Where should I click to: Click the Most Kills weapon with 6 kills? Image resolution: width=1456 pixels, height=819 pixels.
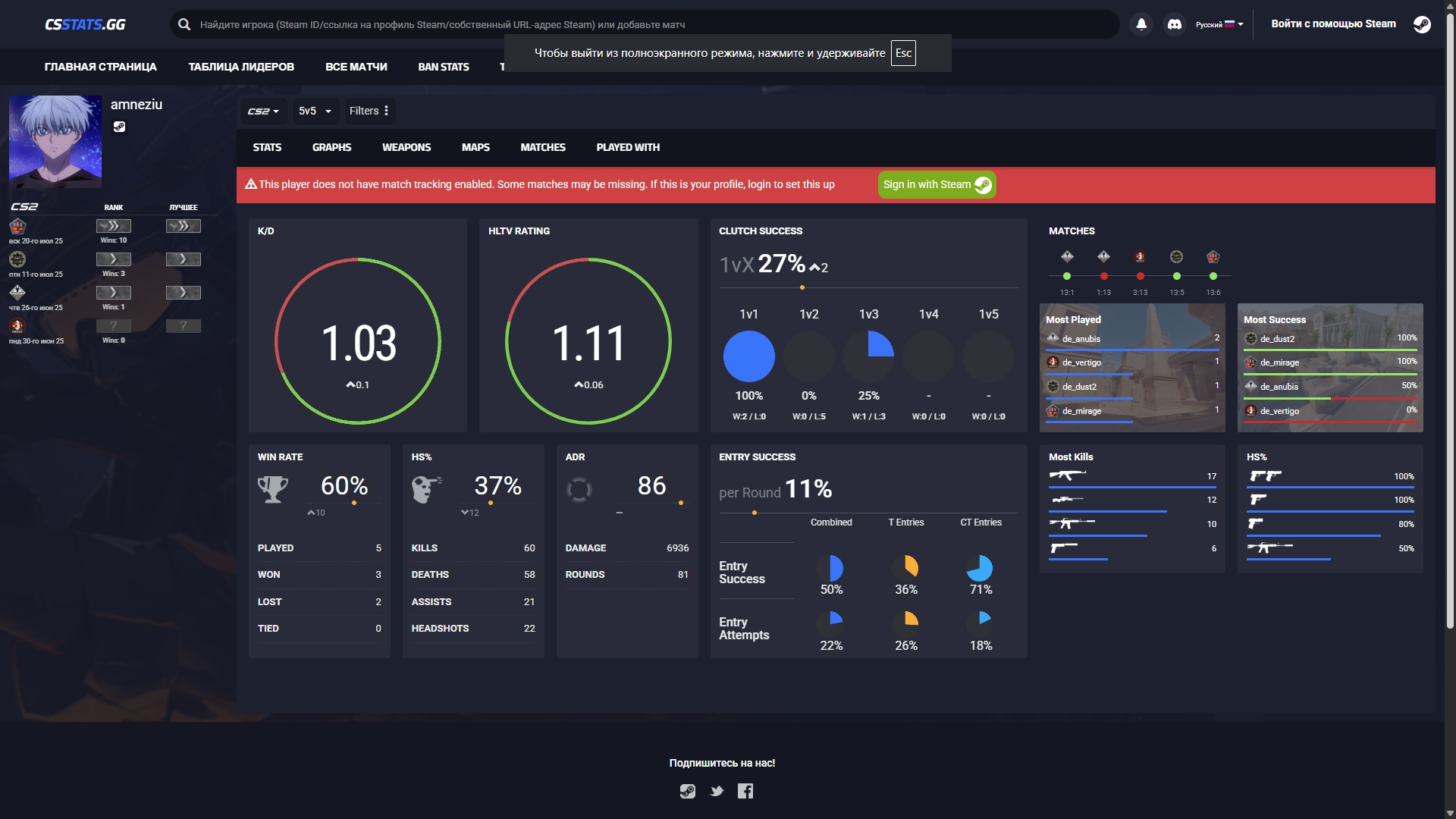coord(1063,548)
